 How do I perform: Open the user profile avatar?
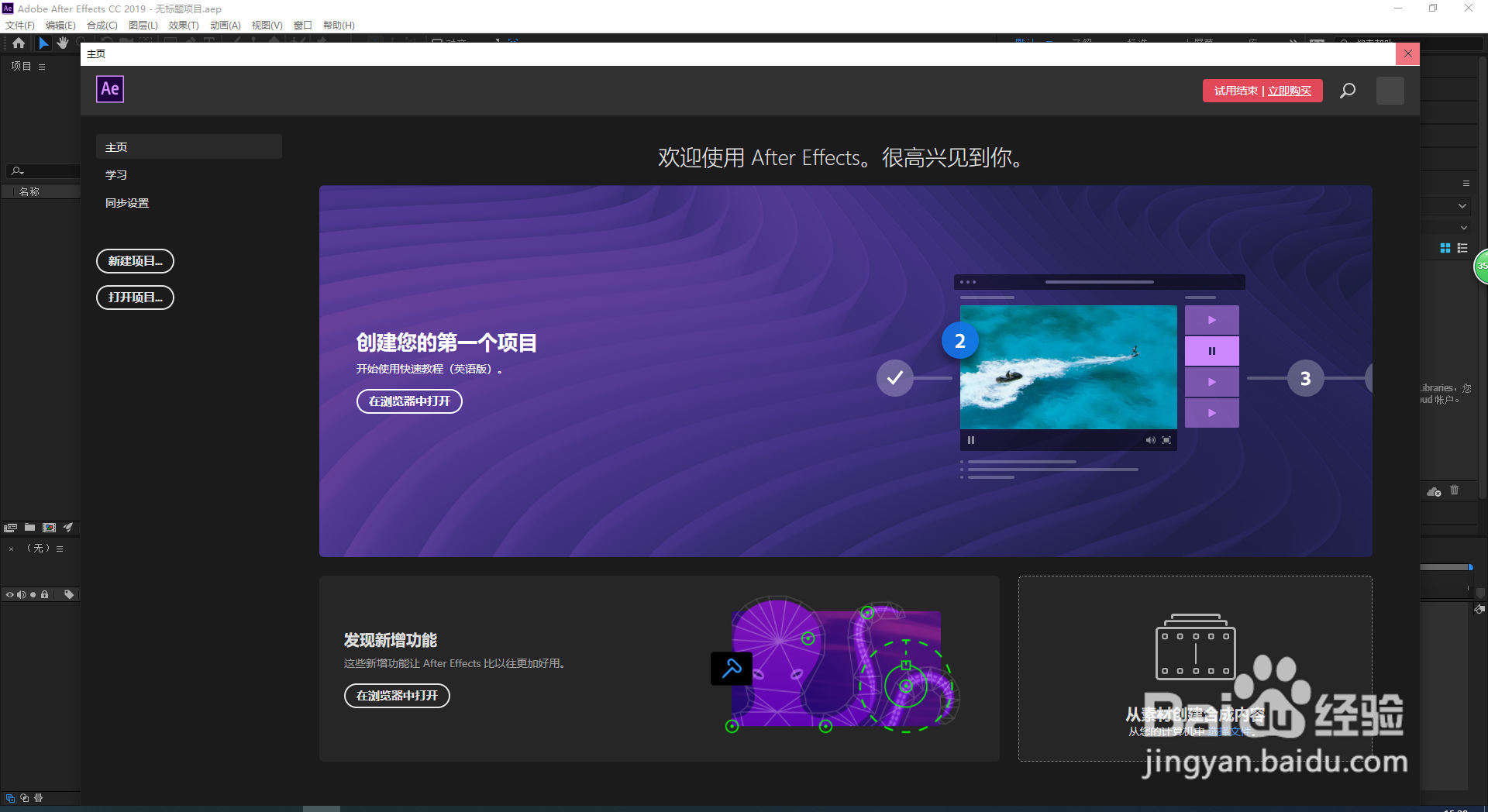pyautogui.click(x=1390, y=91)
